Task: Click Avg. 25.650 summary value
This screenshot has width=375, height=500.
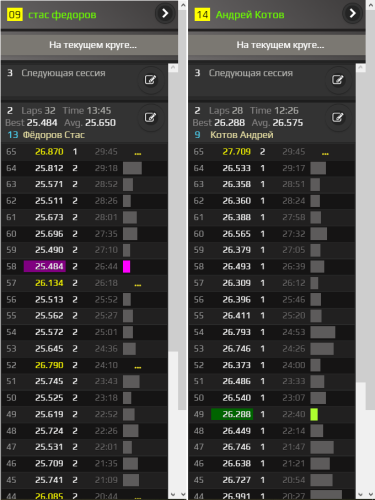Action: click(x=100, y=123)
